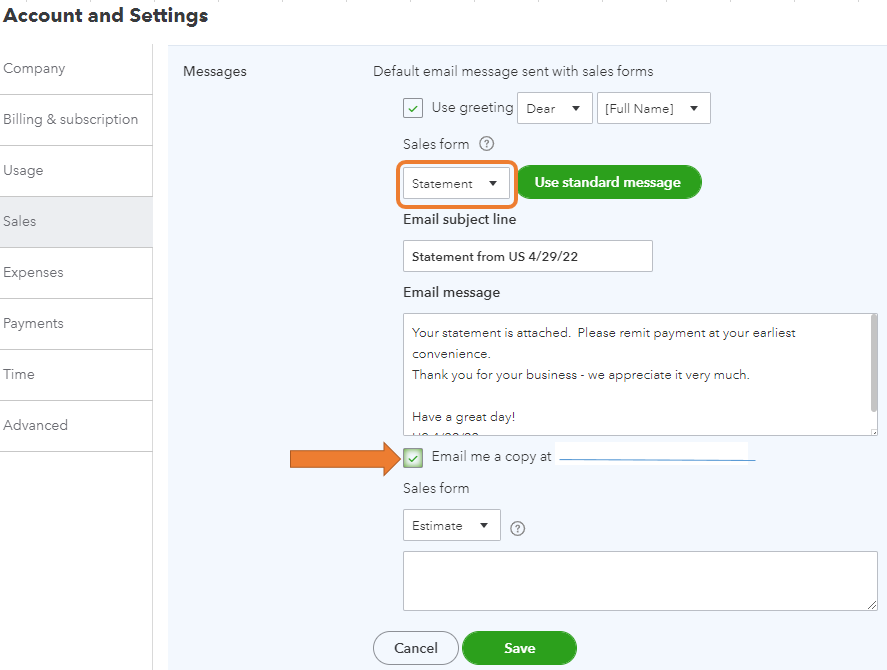Open the Dear greeting dropdown
Viewport: 887px width, 670px height.
554,108
